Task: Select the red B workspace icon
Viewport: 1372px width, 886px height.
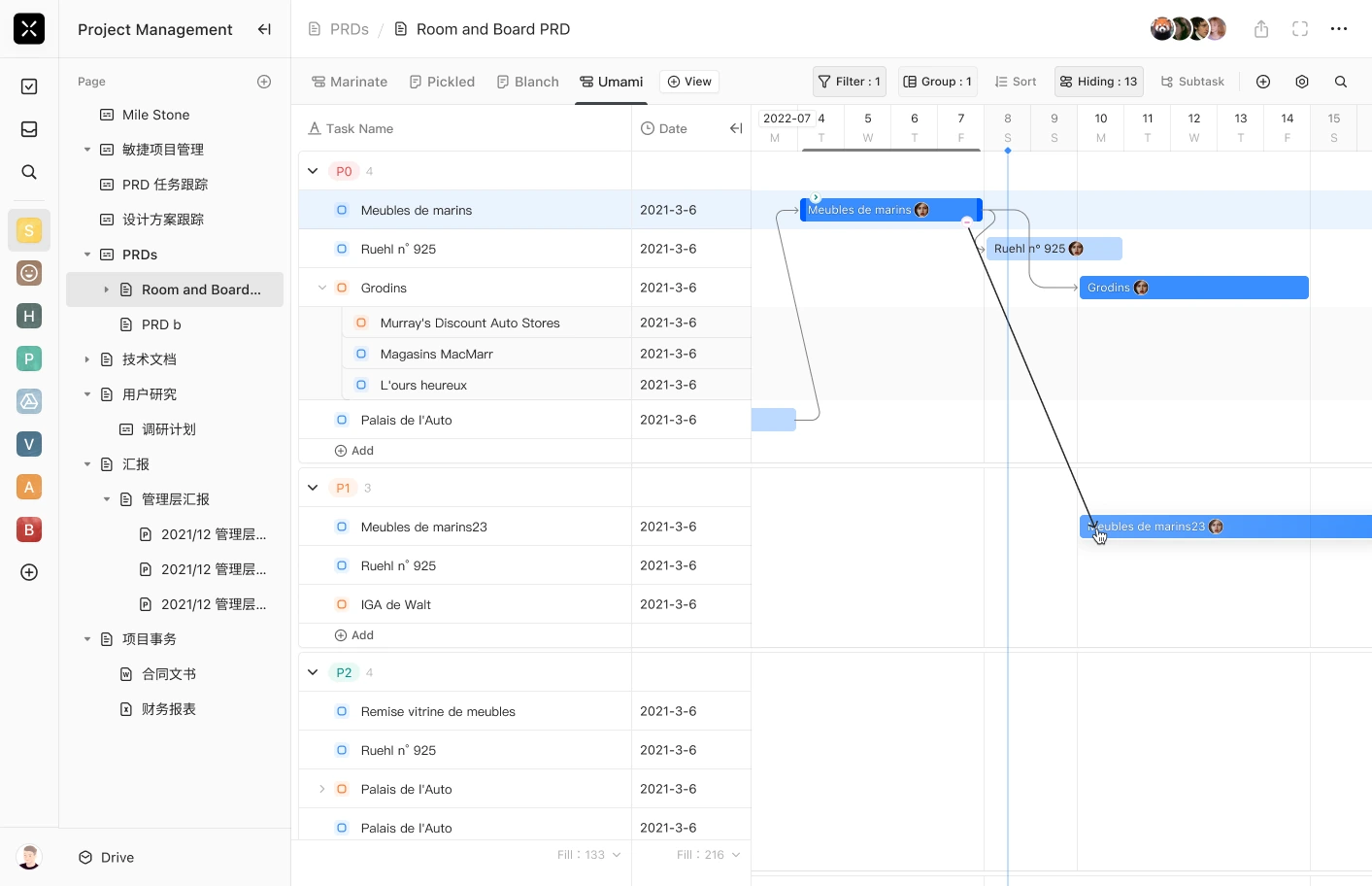Action: 29,529
